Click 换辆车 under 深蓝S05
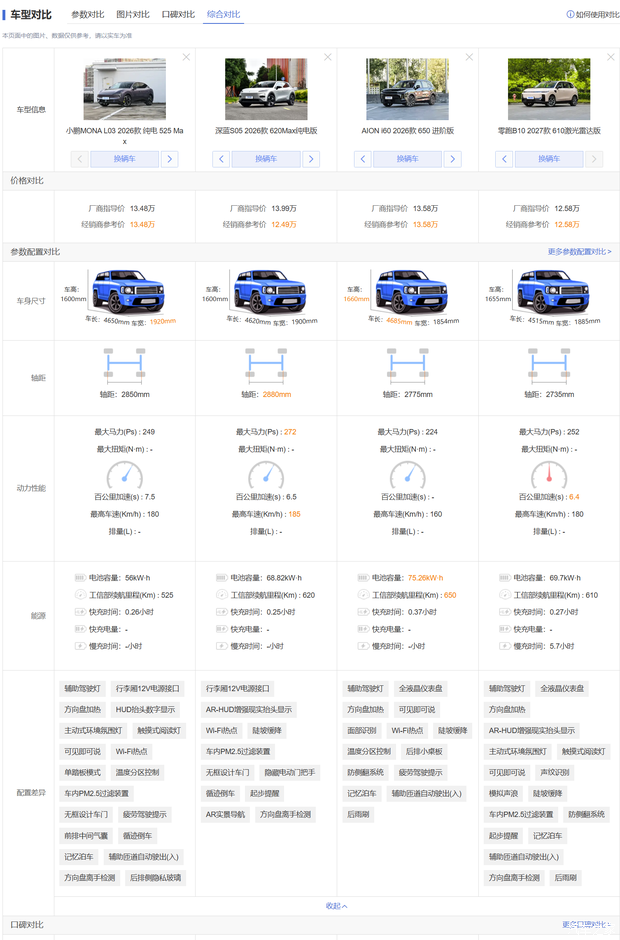The width and height of the screenshot is (620, 940). point(266,159)
